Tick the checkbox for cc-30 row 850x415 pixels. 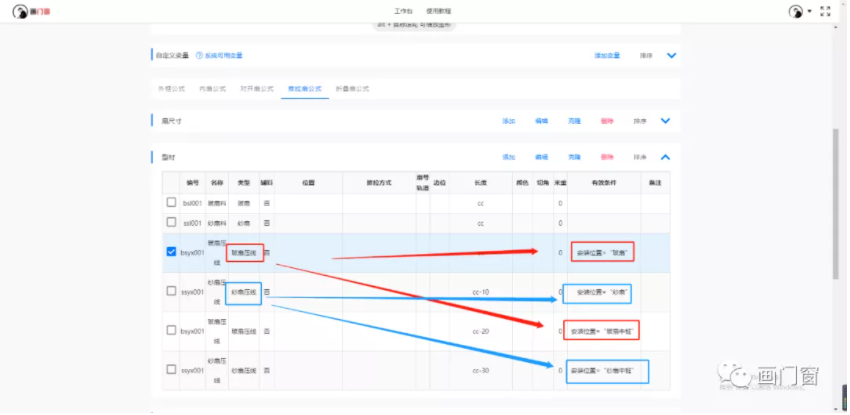[172, 370]
